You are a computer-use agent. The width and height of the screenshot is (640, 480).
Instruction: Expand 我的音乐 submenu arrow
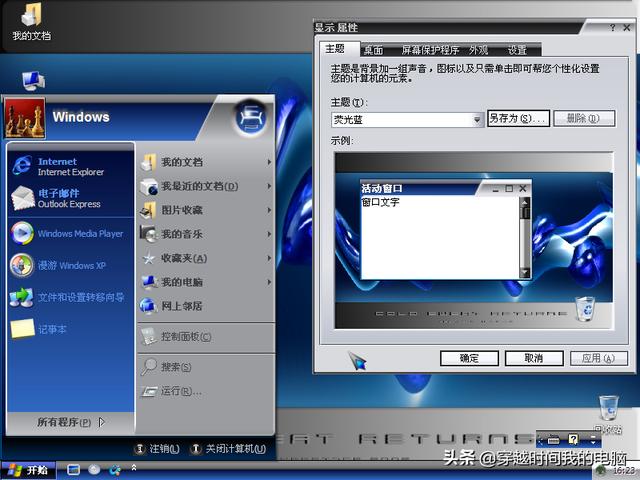(x=269, y=234)
